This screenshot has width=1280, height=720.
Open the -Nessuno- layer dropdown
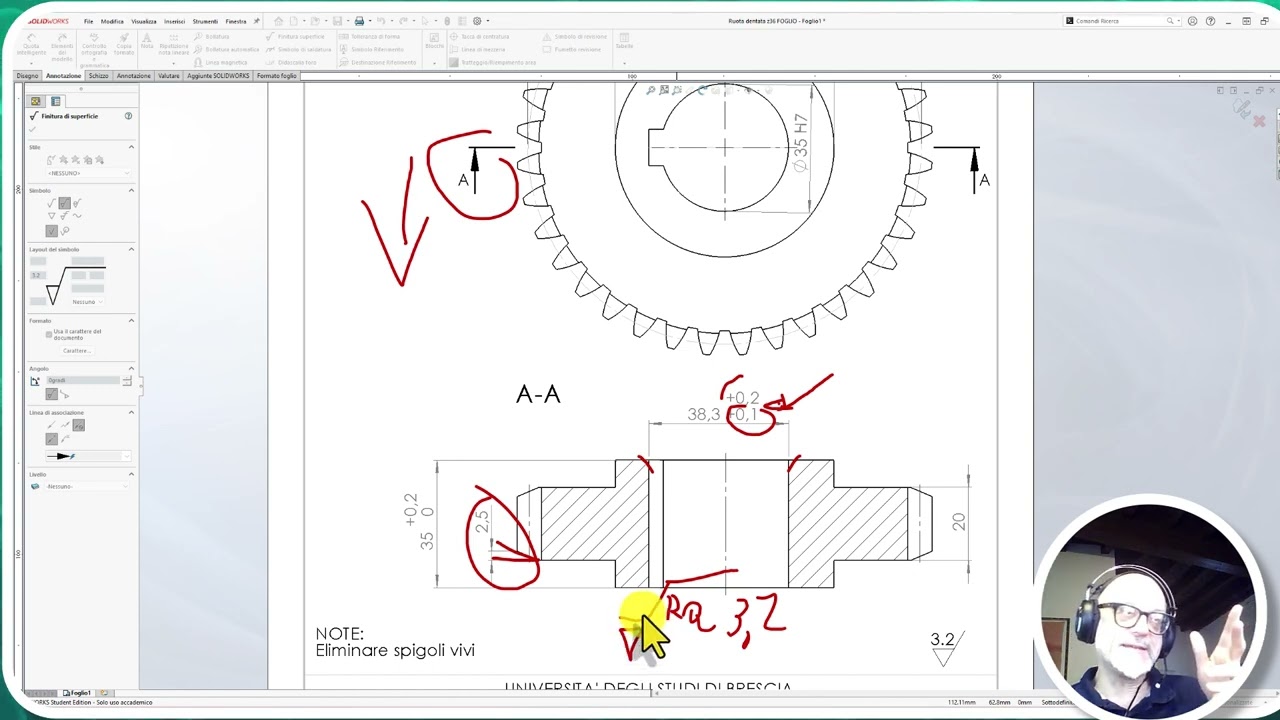point(88,486)
